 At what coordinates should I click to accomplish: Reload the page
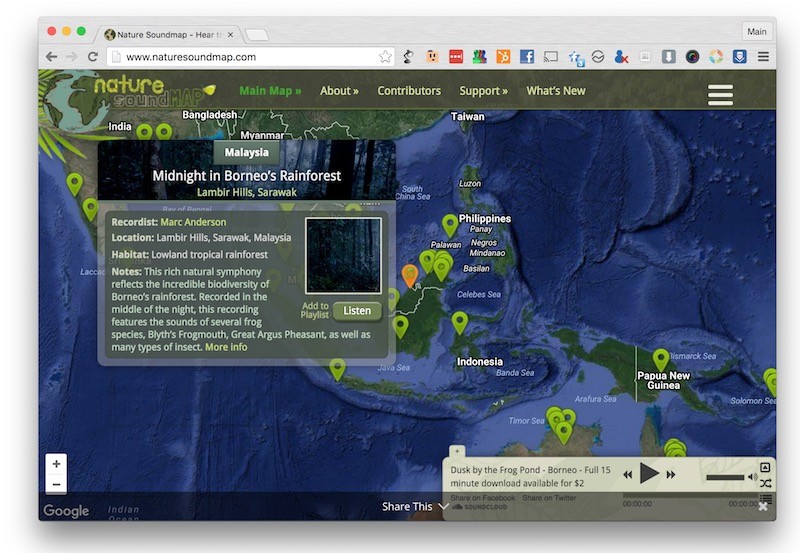pyautogui.click(x=92, y=57)
